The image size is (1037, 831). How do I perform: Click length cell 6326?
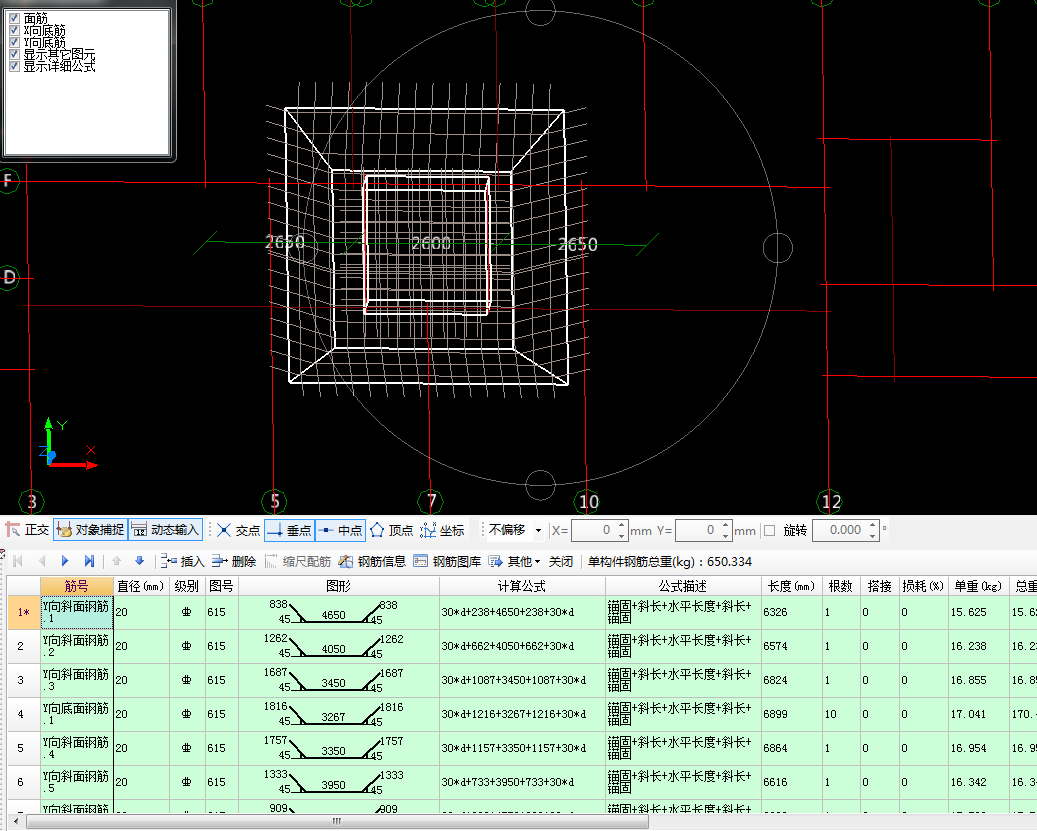click(x=791, y=612)
